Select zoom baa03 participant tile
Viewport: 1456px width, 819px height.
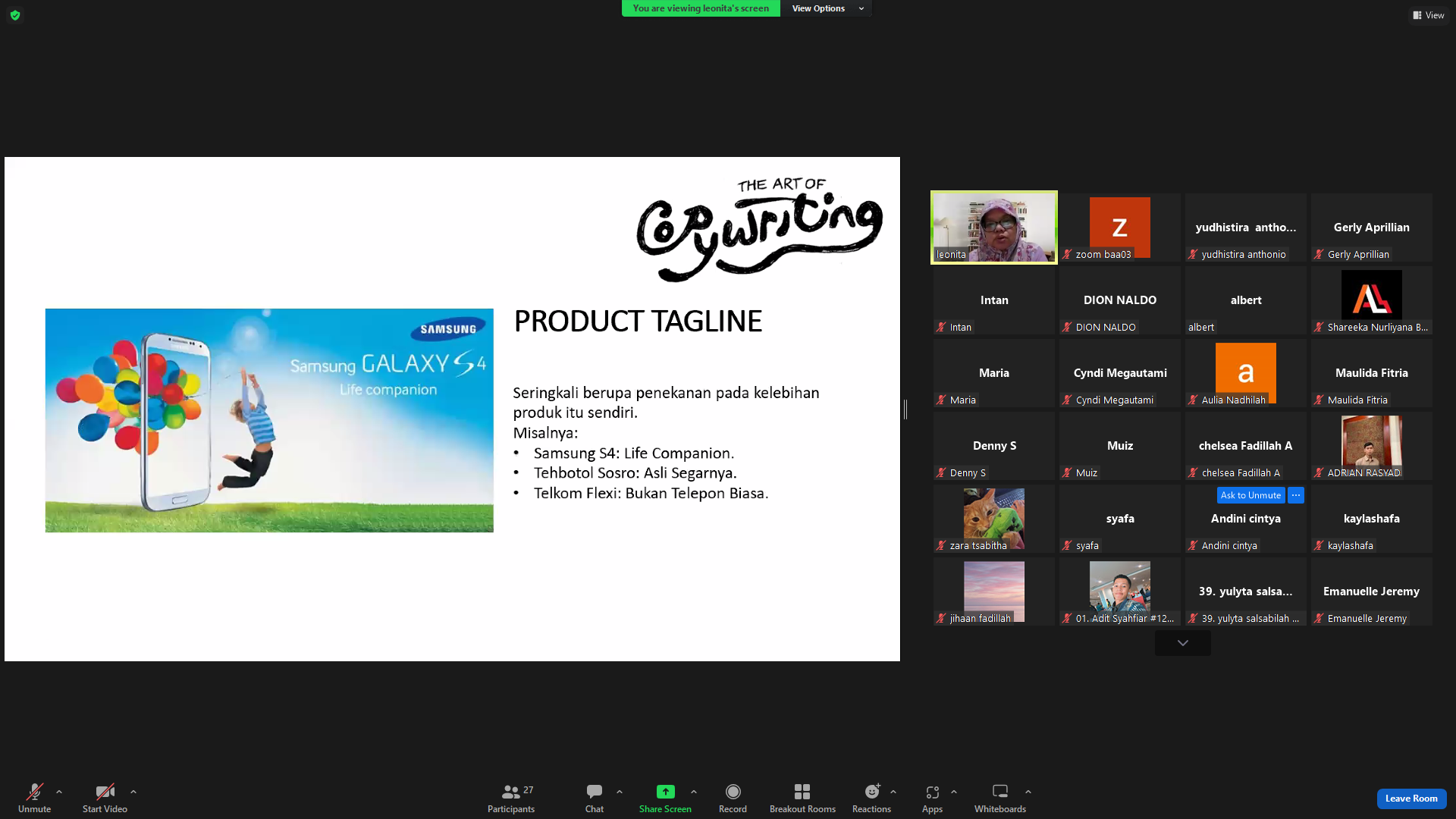[1120, 227]
